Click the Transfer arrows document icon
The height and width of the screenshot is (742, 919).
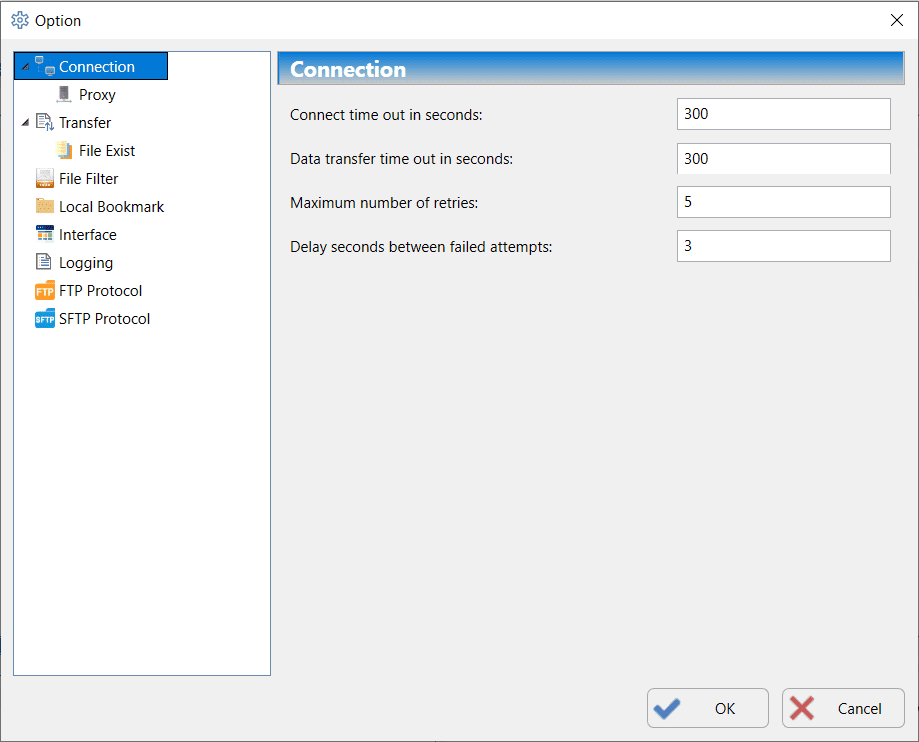(44, 123)
